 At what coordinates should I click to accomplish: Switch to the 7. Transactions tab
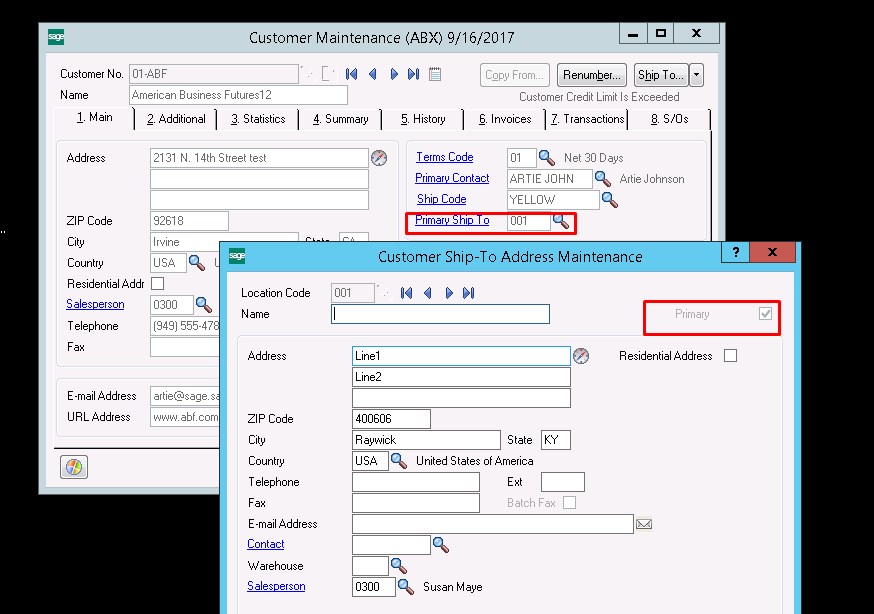[587, 119]
